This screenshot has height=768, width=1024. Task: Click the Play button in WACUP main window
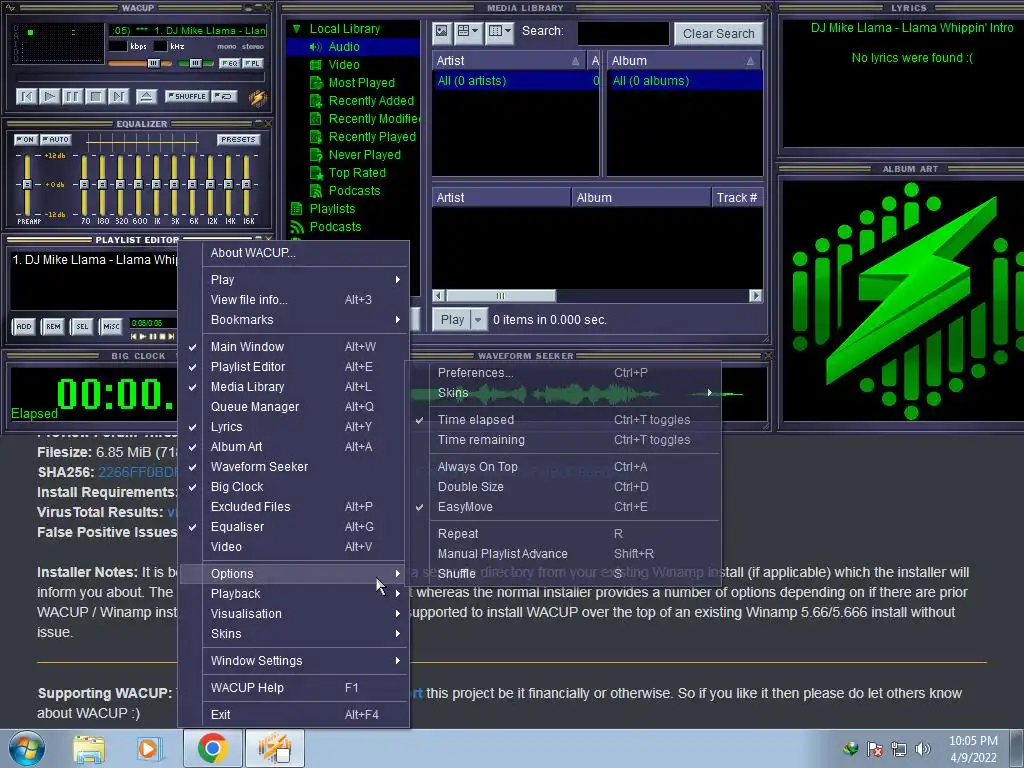(x=49, y=97)
